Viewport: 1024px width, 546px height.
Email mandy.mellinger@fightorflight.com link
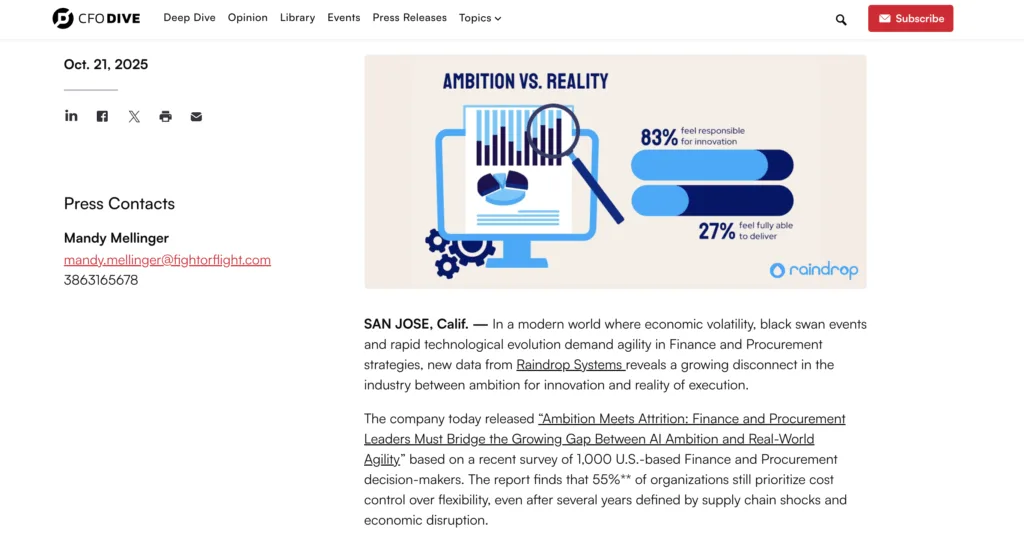(x=167, y=260)
